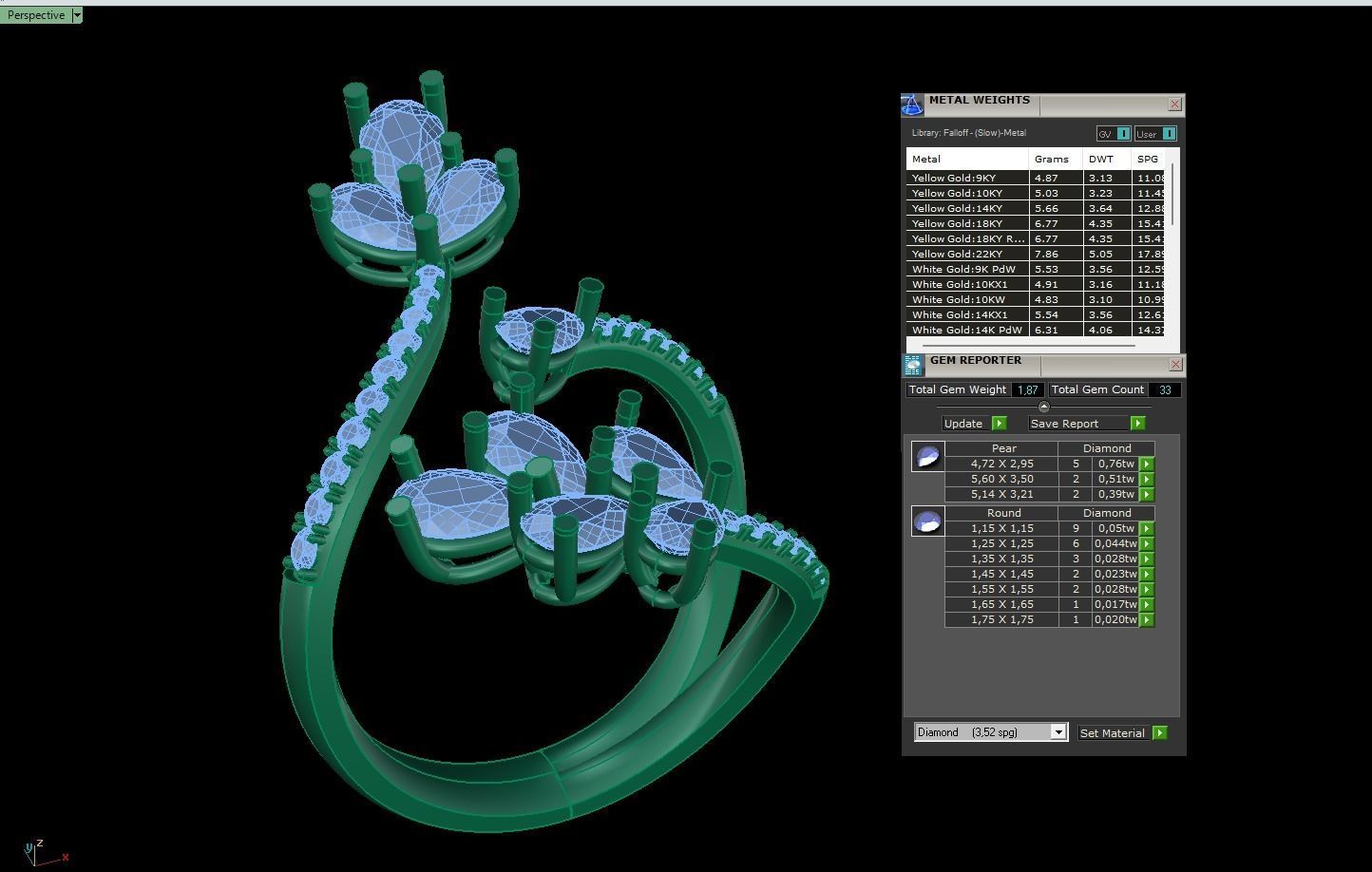Sort by the Grams column header

pos(1056,159)
